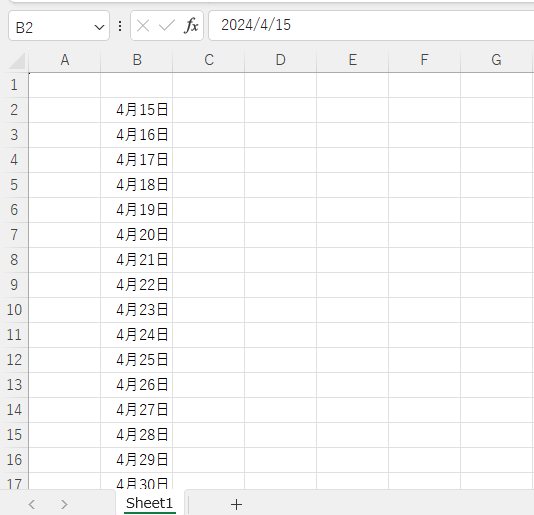Select cell containing 4月29日
Screen dimensions: 534x515
pyautogui.click(x=137, y=460)
